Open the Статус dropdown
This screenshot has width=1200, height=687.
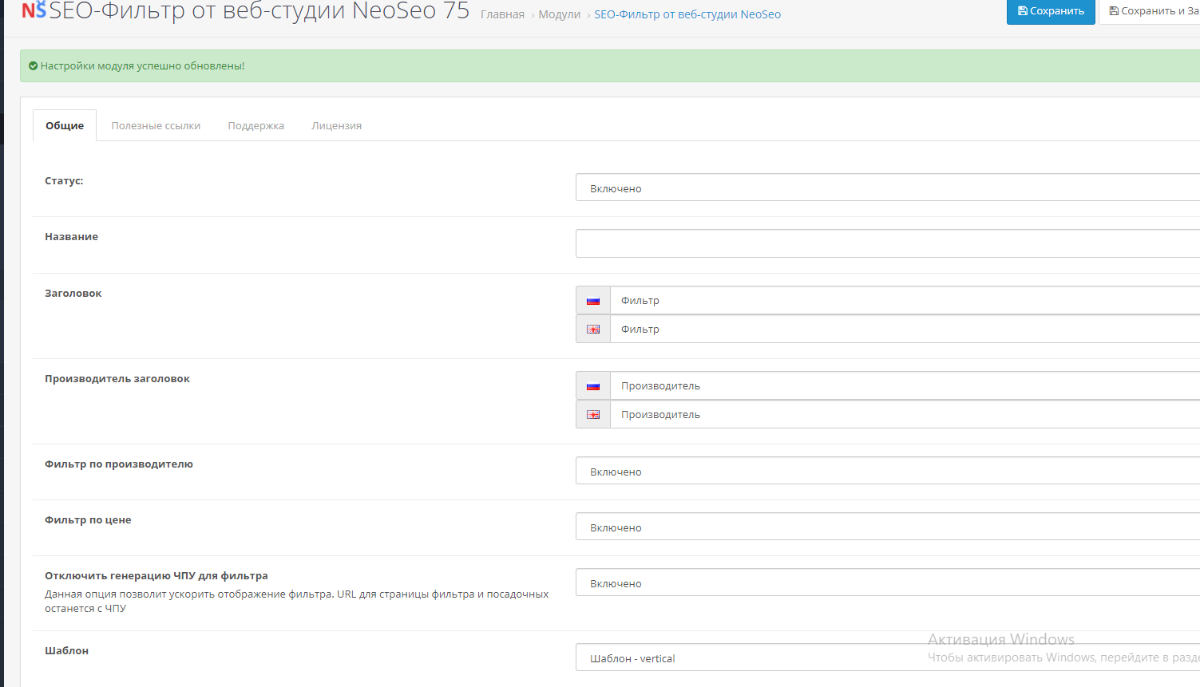pyautogui.click(x=888, y=188)
